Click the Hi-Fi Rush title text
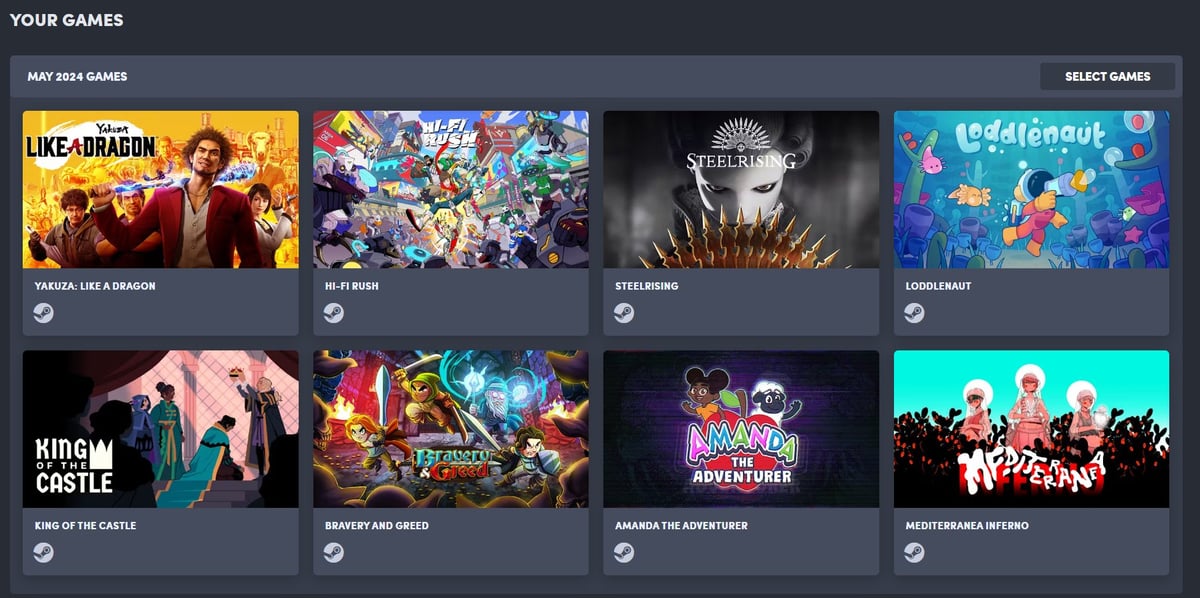Viewport: 1200px width, 598px height. 352,286
